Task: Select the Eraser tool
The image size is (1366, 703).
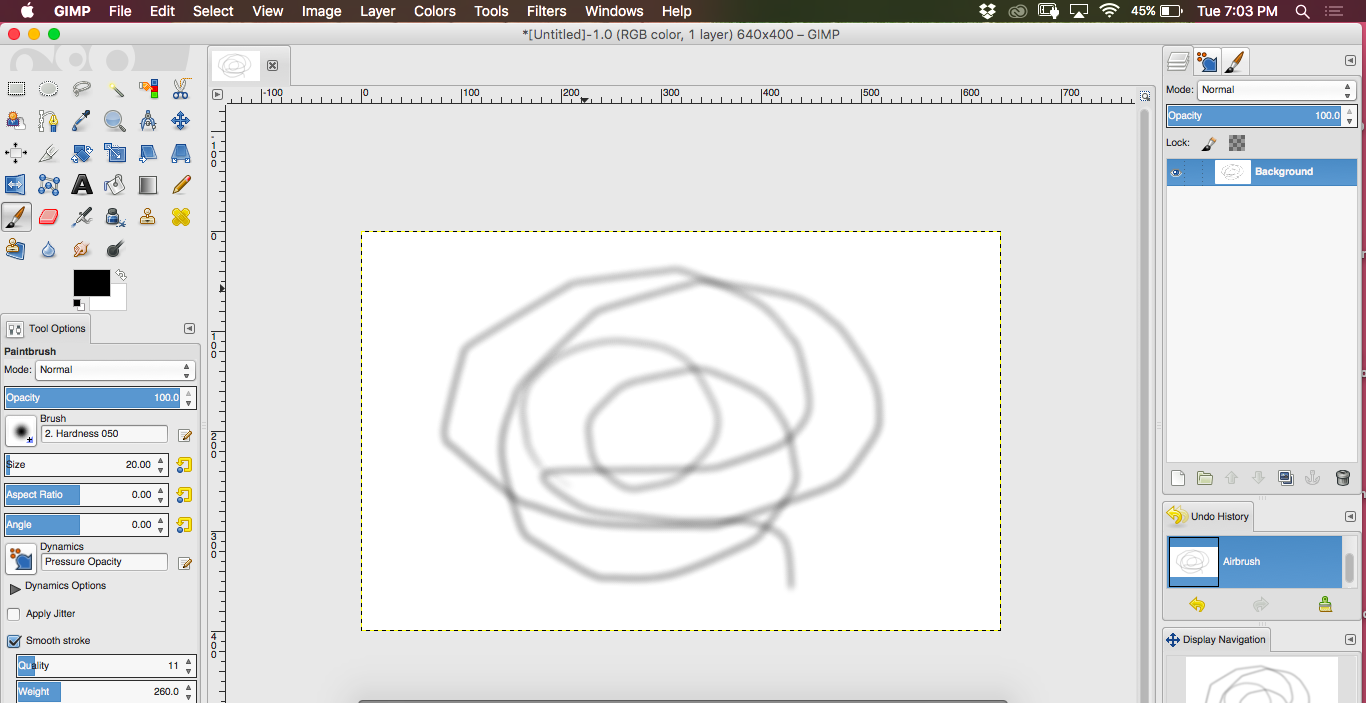Action: click(49, 217)
